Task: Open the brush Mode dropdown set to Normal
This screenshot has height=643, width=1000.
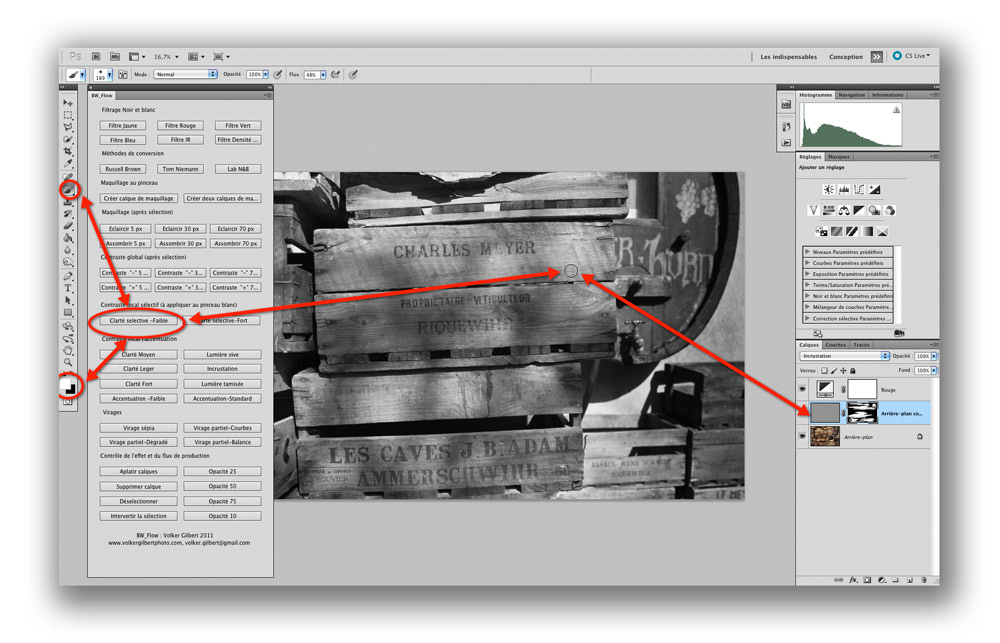Action: (x=185, y=75)
